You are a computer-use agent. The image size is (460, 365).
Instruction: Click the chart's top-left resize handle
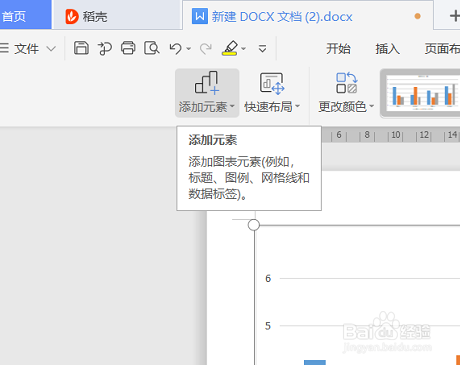pos(254,225)
